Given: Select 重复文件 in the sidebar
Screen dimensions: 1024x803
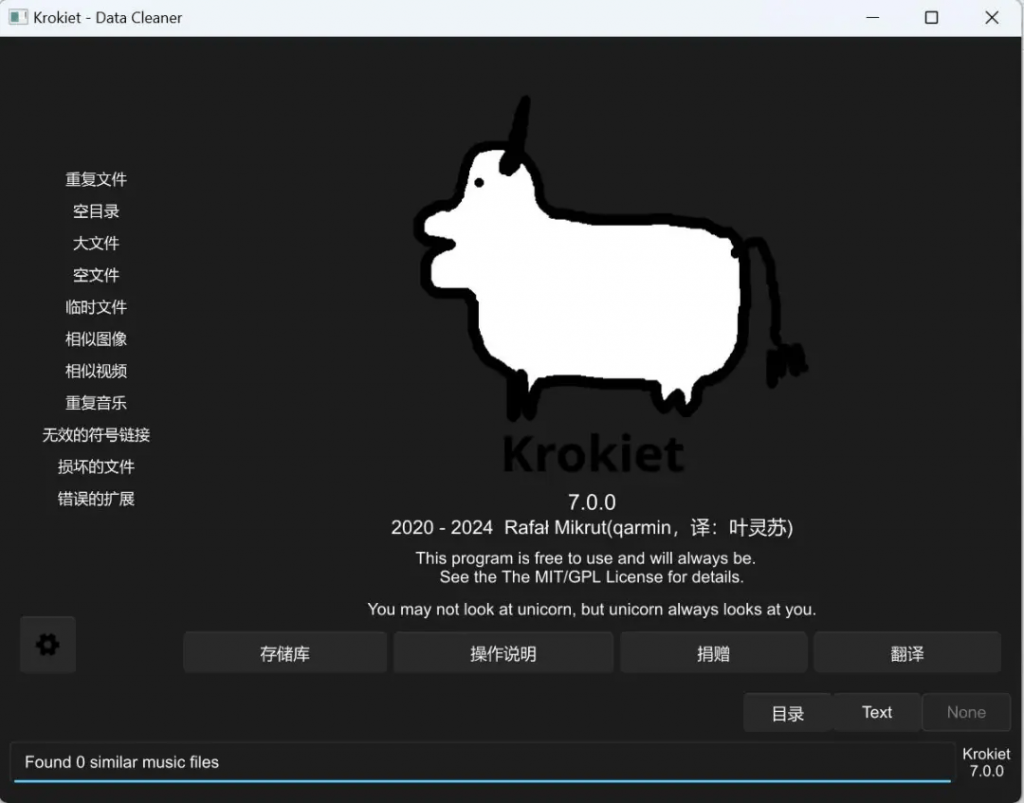Looking at the screenshot, I should pyautogui.click(x=96, y=180).
